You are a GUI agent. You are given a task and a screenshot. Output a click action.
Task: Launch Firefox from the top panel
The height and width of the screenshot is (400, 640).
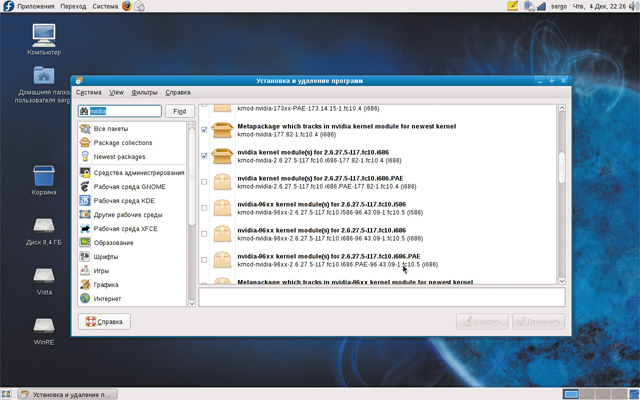[127, 6]
